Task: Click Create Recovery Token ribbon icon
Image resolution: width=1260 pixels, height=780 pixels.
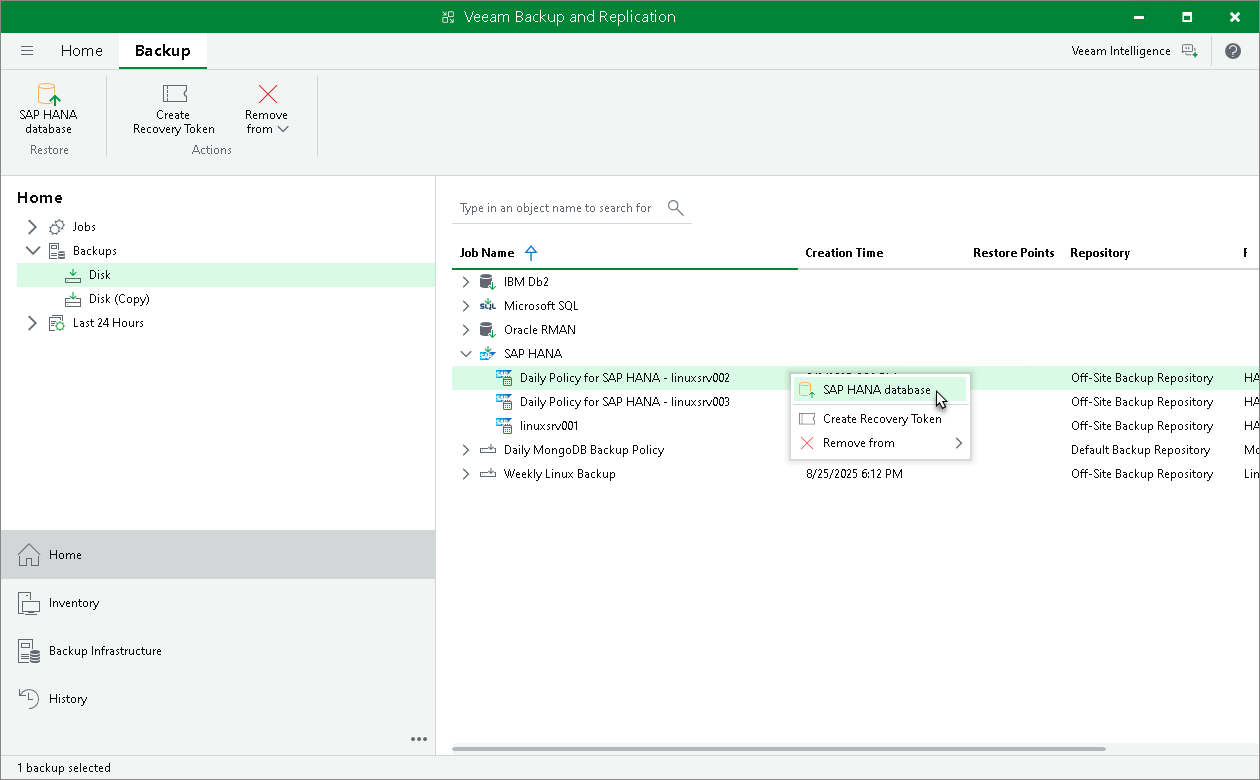Action: coord(173,109)
